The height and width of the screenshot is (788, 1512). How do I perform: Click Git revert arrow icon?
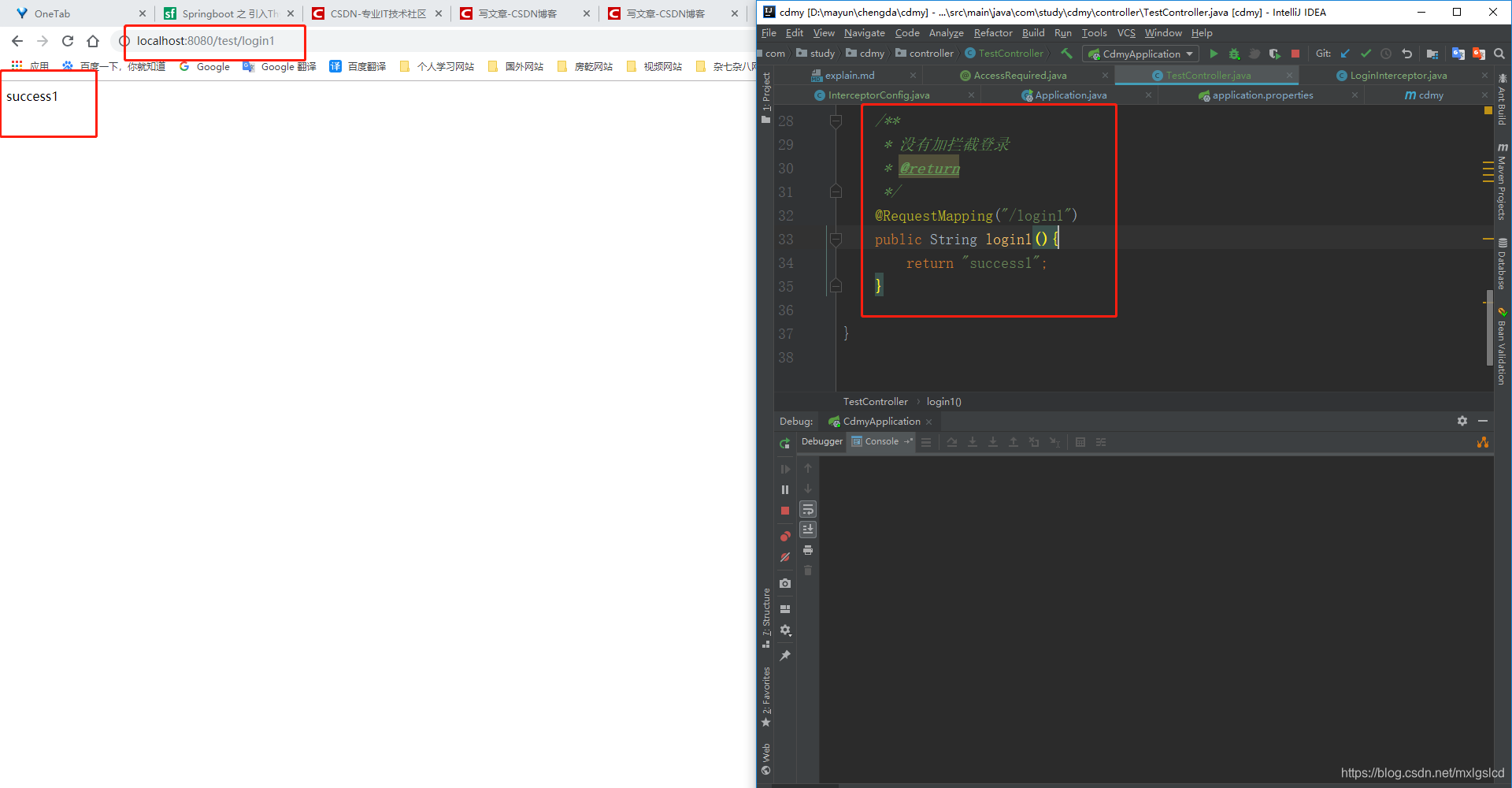[1406, 54]
